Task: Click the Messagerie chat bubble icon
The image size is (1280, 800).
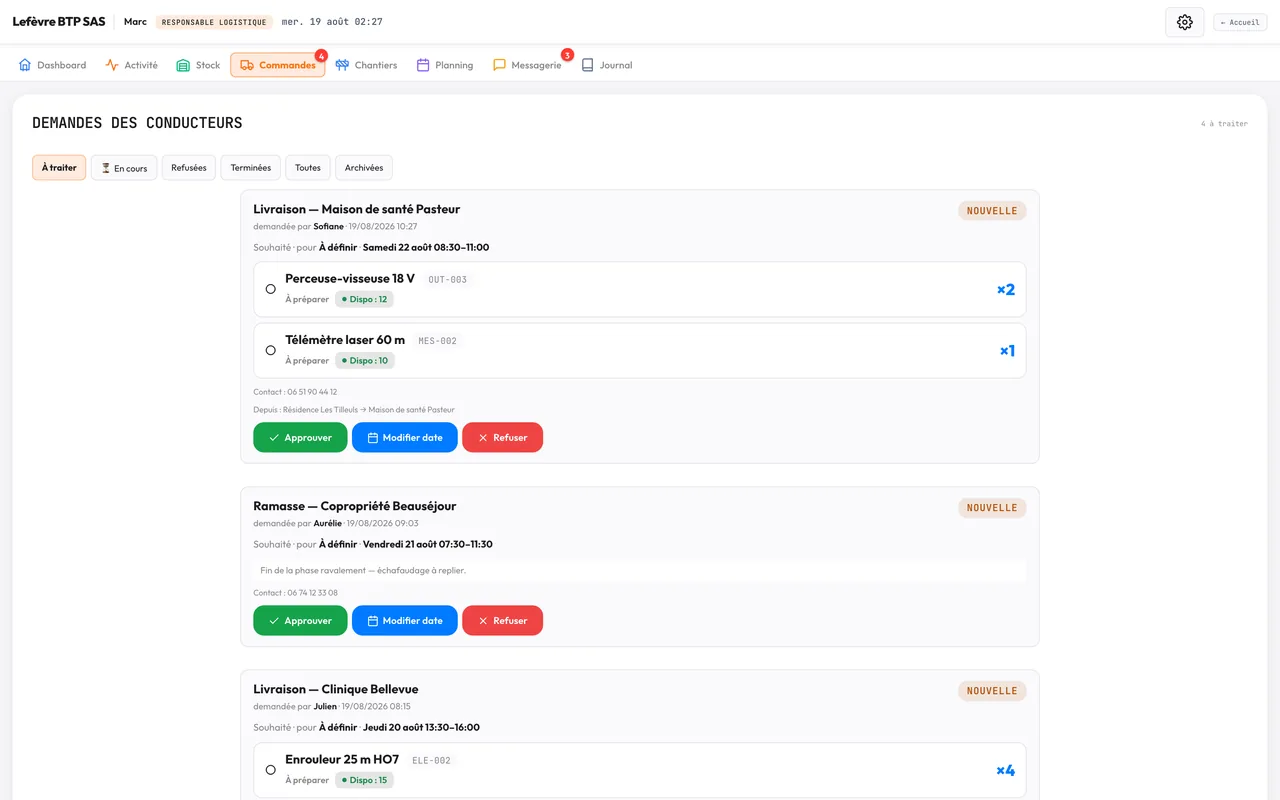Action: (x=499, y=65)
